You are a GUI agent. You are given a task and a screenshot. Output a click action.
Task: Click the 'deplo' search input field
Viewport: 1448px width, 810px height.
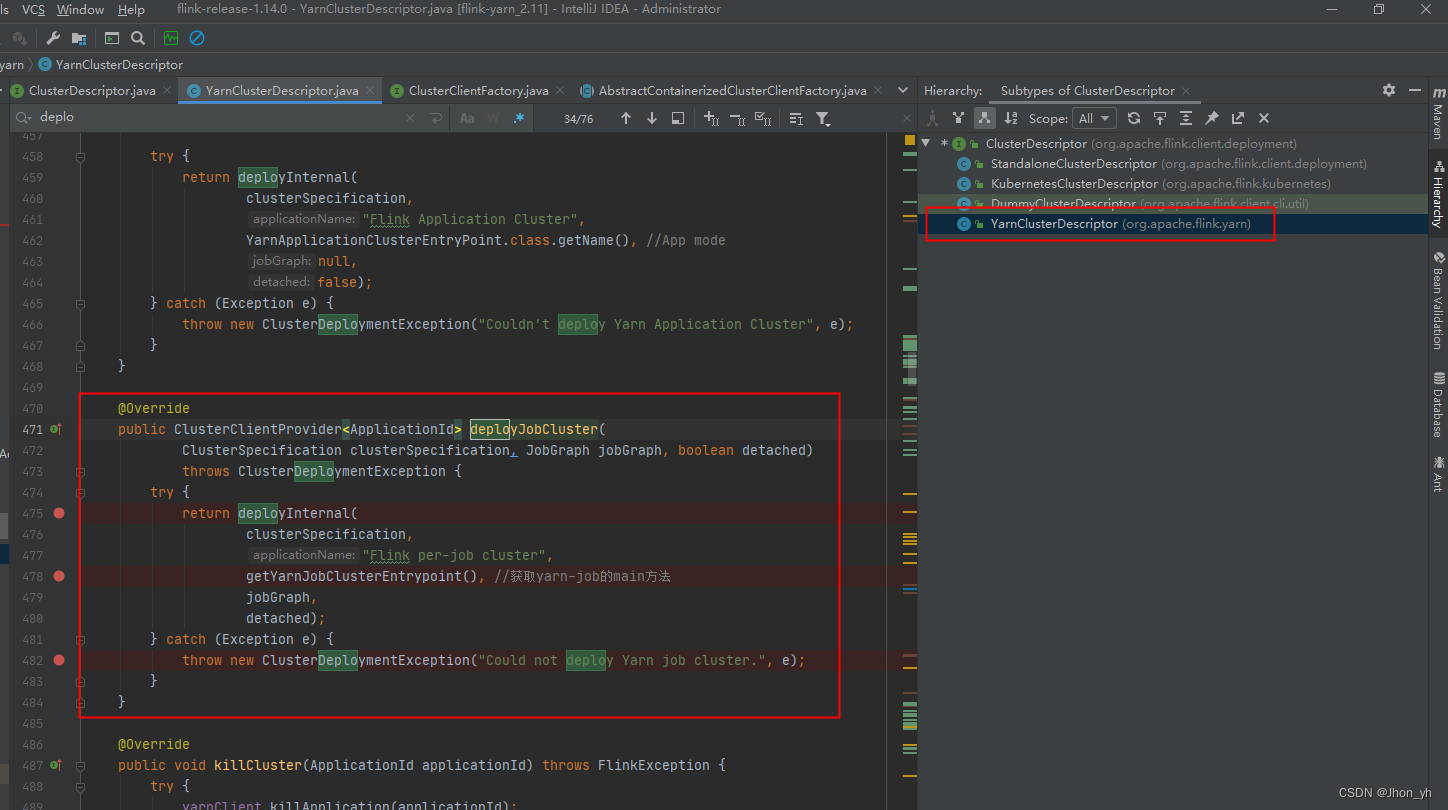click(x=220, y=118)
